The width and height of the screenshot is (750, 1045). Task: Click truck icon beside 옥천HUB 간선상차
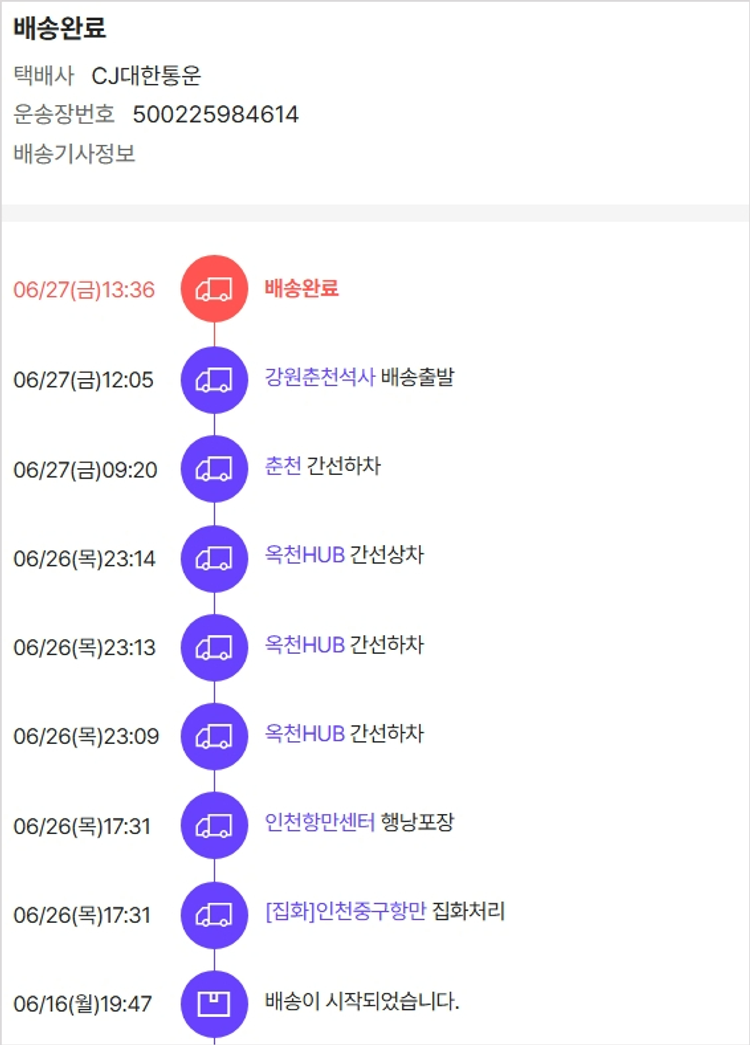point(214,558)
